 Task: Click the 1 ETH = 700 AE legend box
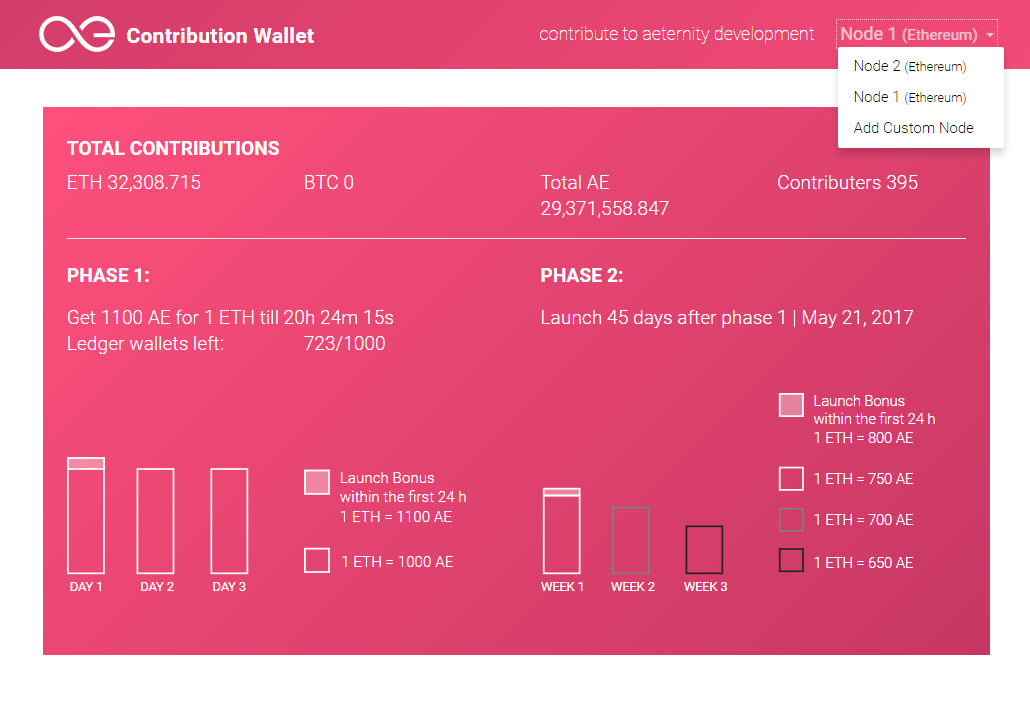(791, 519)
